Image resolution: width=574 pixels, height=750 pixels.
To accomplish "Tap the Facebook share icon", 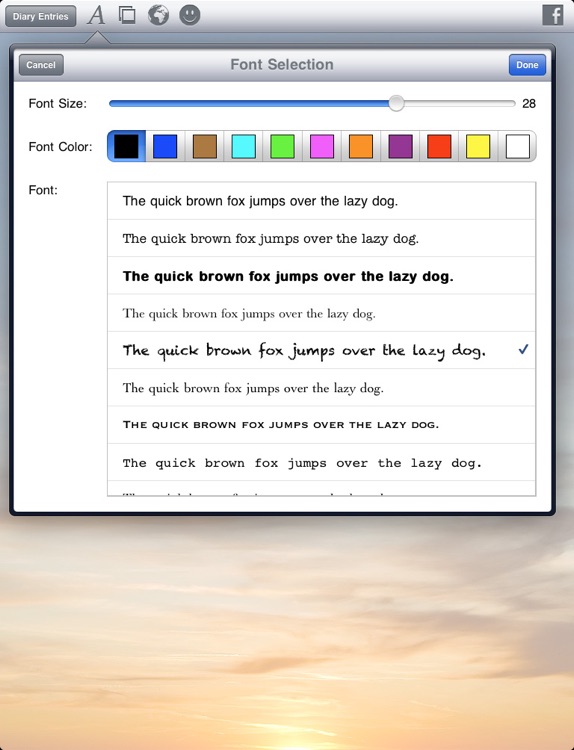I will coord(552,15).
